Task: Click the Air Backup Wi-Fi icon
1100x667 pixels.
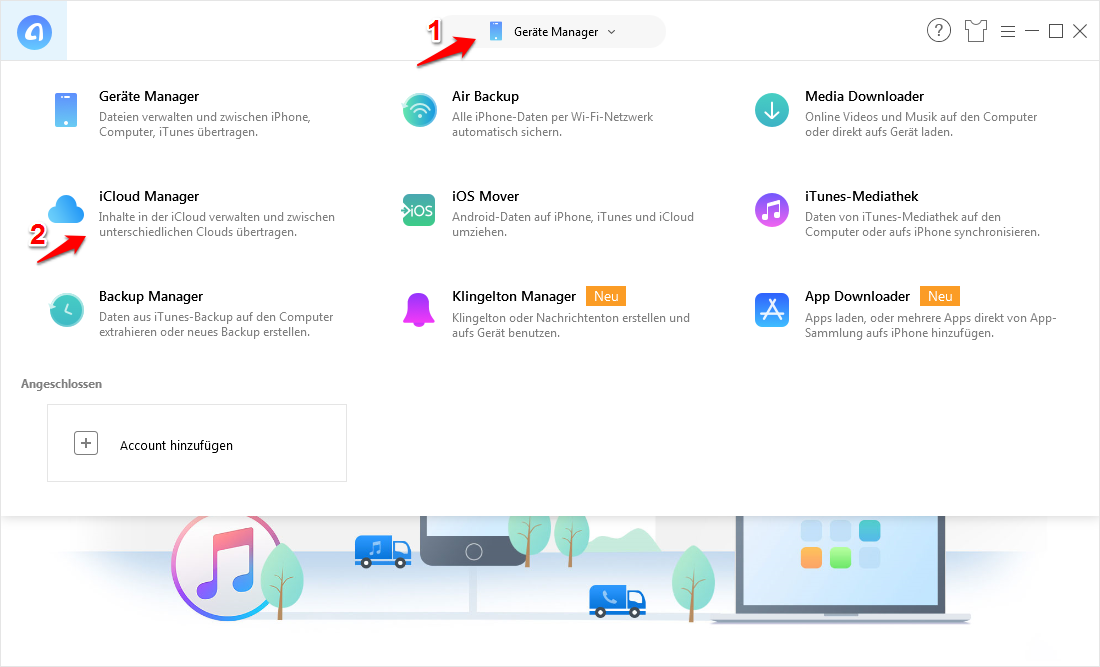Action: tap(420, 110)
